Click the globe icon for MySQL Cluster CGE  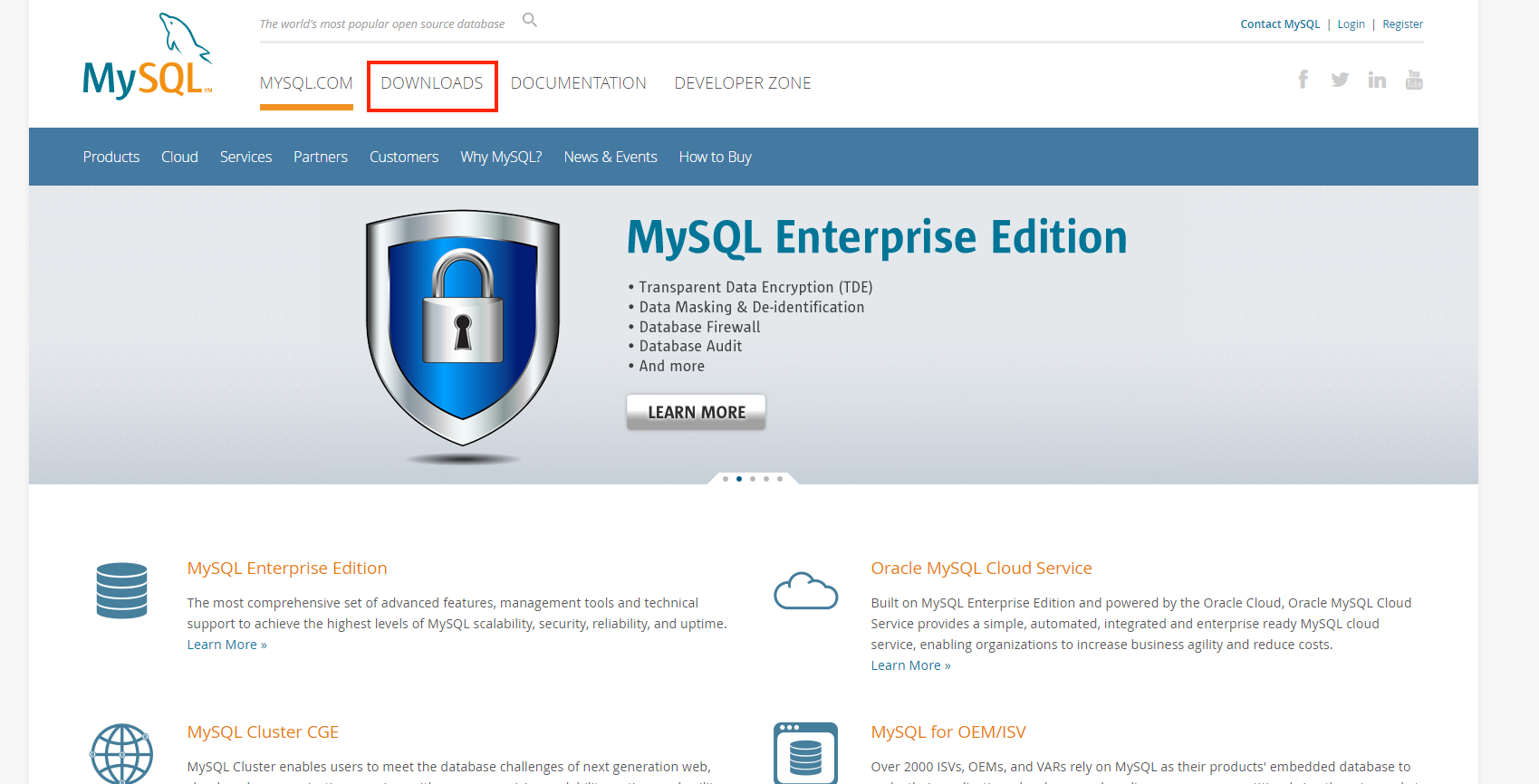[x=121, y=753]
